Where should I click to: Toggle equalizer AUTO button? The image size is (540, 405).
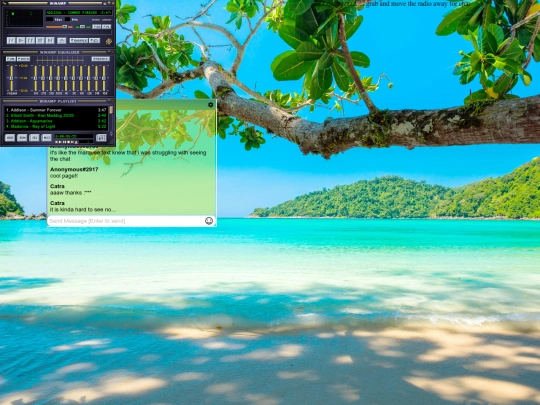23,59
